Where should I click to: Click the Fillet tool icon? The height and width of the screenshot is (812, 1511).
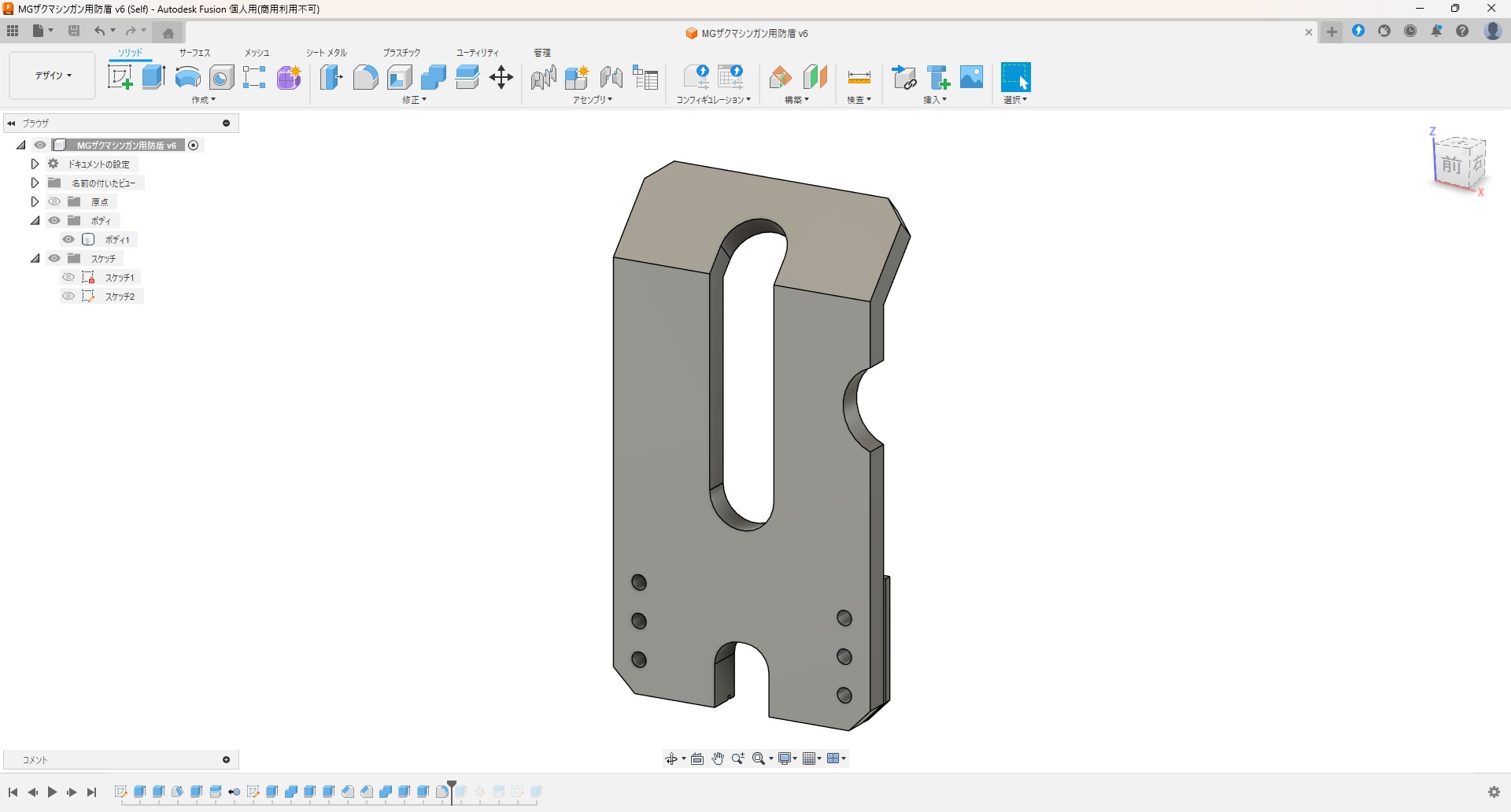click(x=365, y=77)
